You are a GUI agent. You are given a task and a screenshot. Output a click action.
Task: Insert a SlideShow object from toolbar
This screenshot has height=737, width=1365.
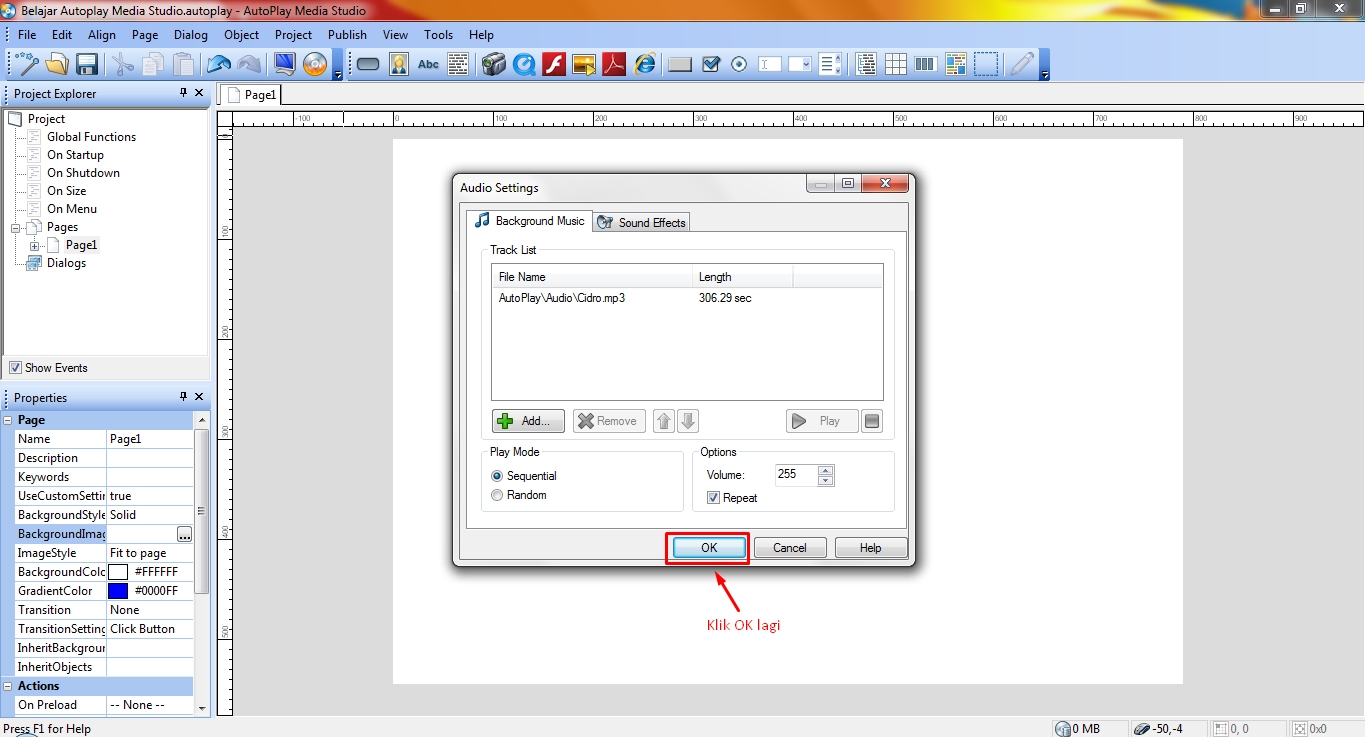point(584,65)
